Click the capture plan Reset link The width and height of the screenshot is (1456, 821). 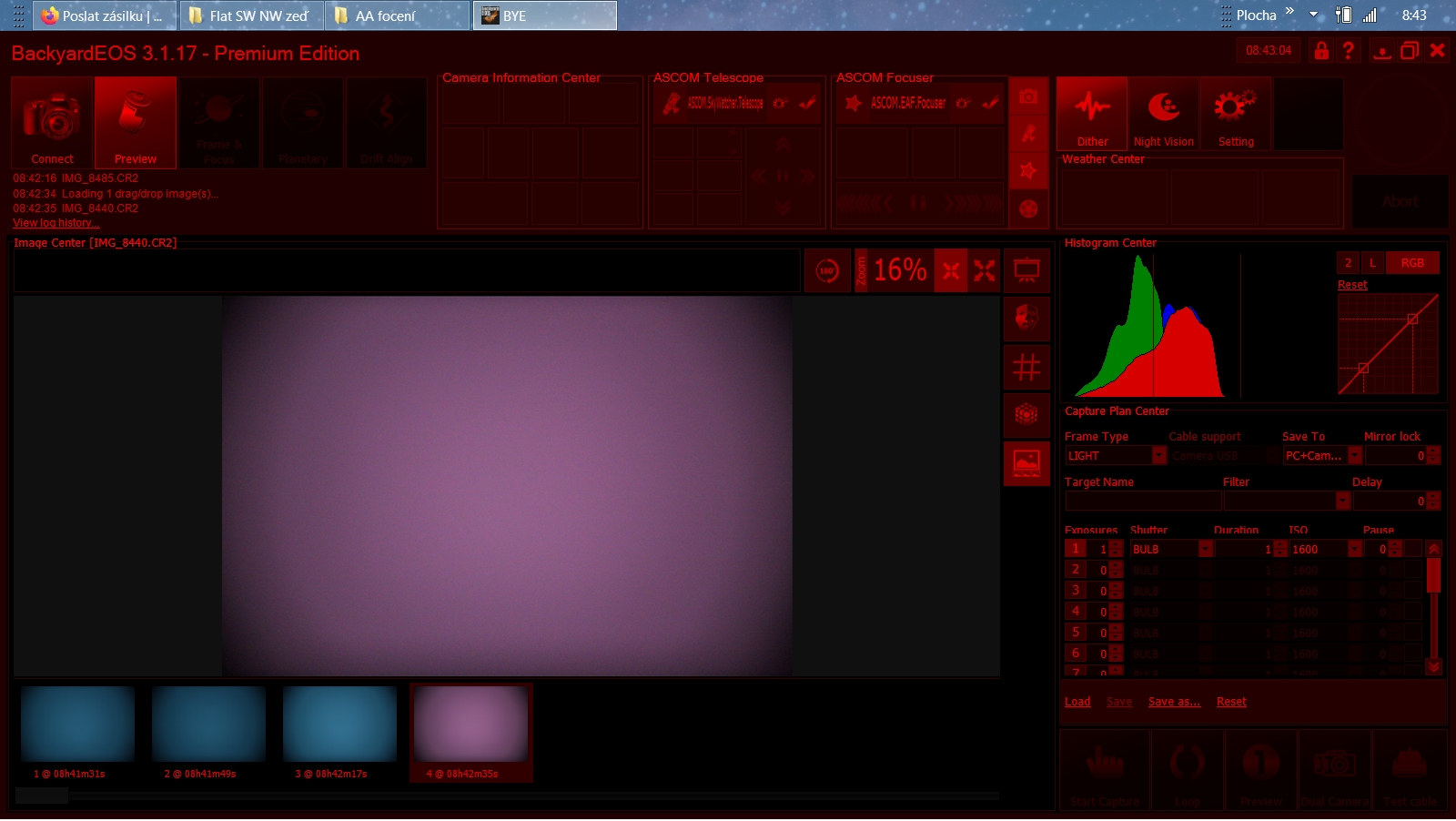[1231, 702]
